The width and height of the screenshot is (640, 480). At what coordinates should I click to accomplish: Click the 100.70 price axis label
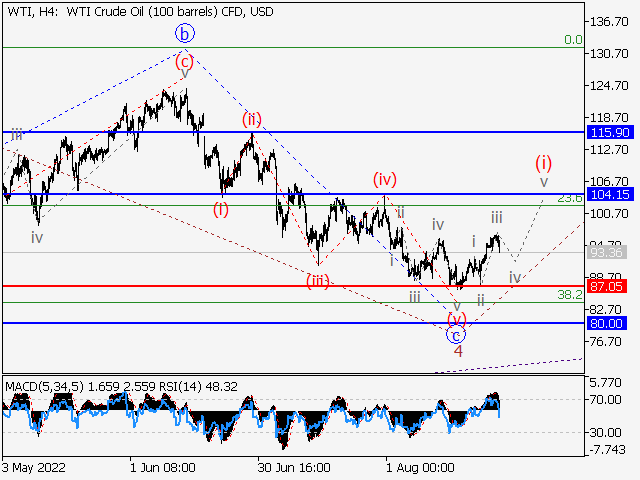[609, 213]
